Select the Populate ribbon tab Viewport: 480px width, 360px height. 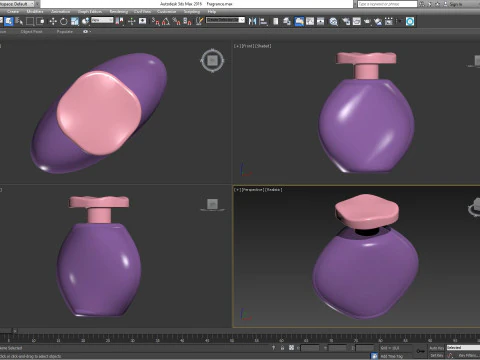[x=65, y=32]
